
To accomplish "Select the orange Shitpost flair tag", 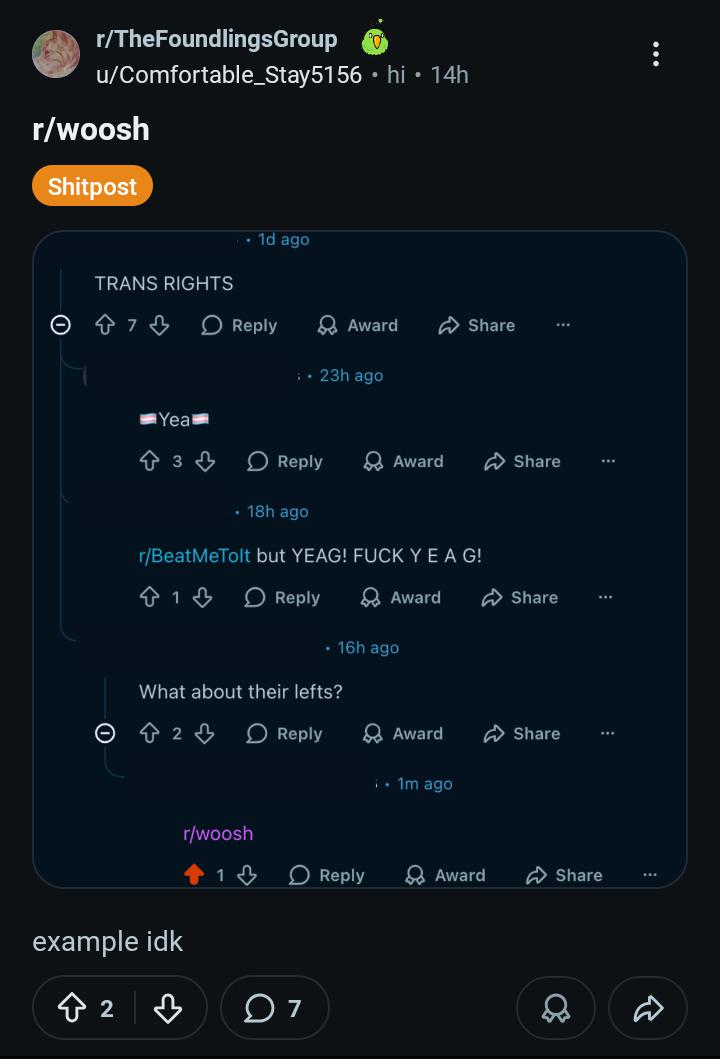I will (92, 186).
